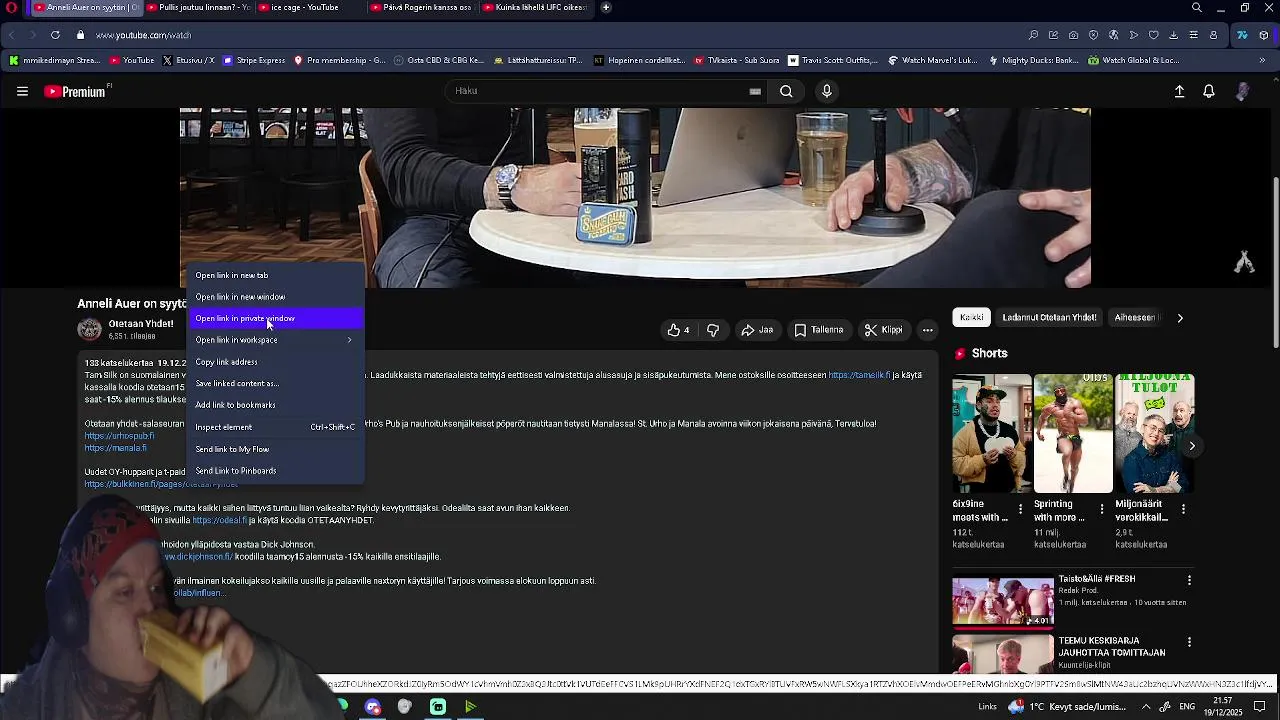
Task: Open more actions ellipsis below video
Action: pyautogui.click(x=927, y=330)
